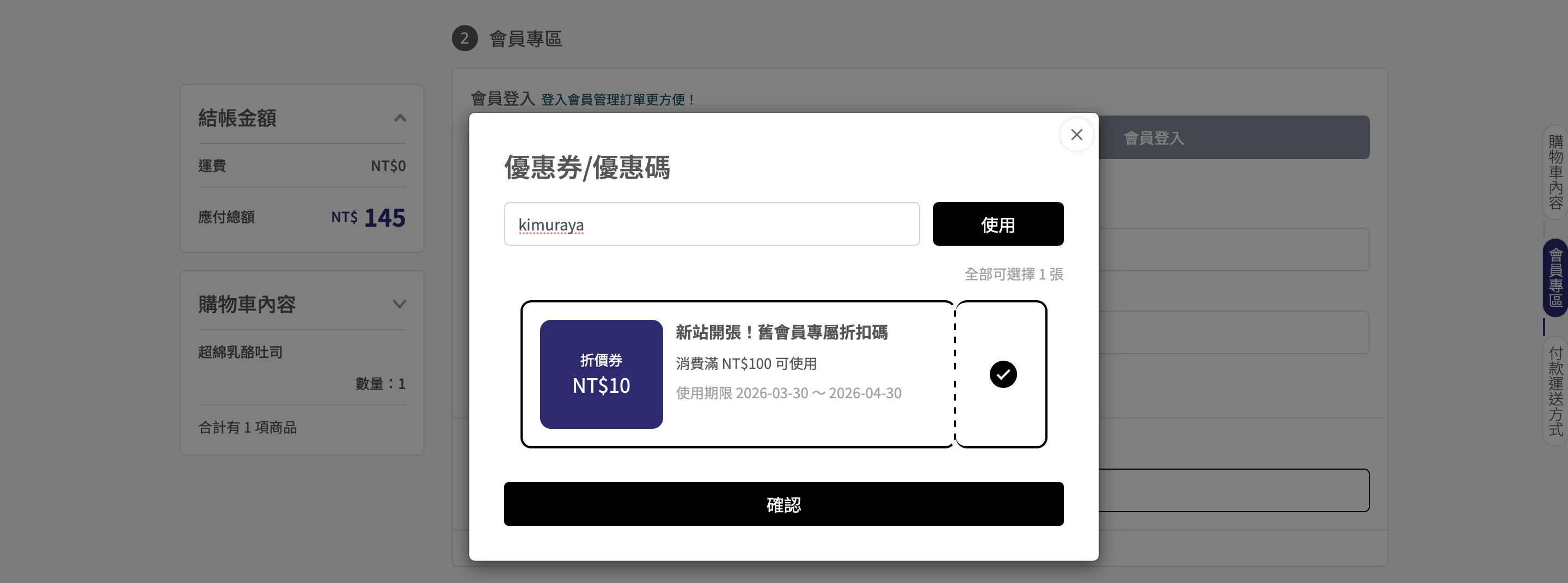Screen dimensions: 1568x583
Task: Open the 購物車內容 vertical tab on right edge
Action: click(1555, 172)
